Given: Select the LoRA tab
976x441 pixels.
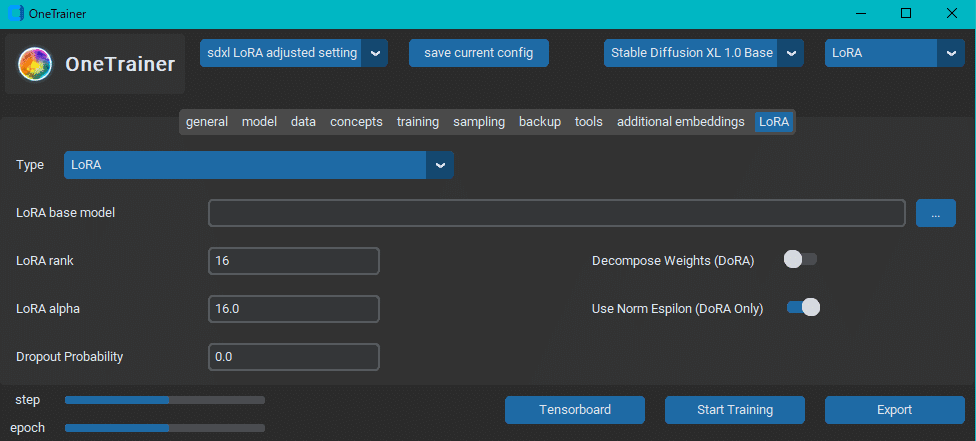Looking at the screenshot, I should point(774,122).
